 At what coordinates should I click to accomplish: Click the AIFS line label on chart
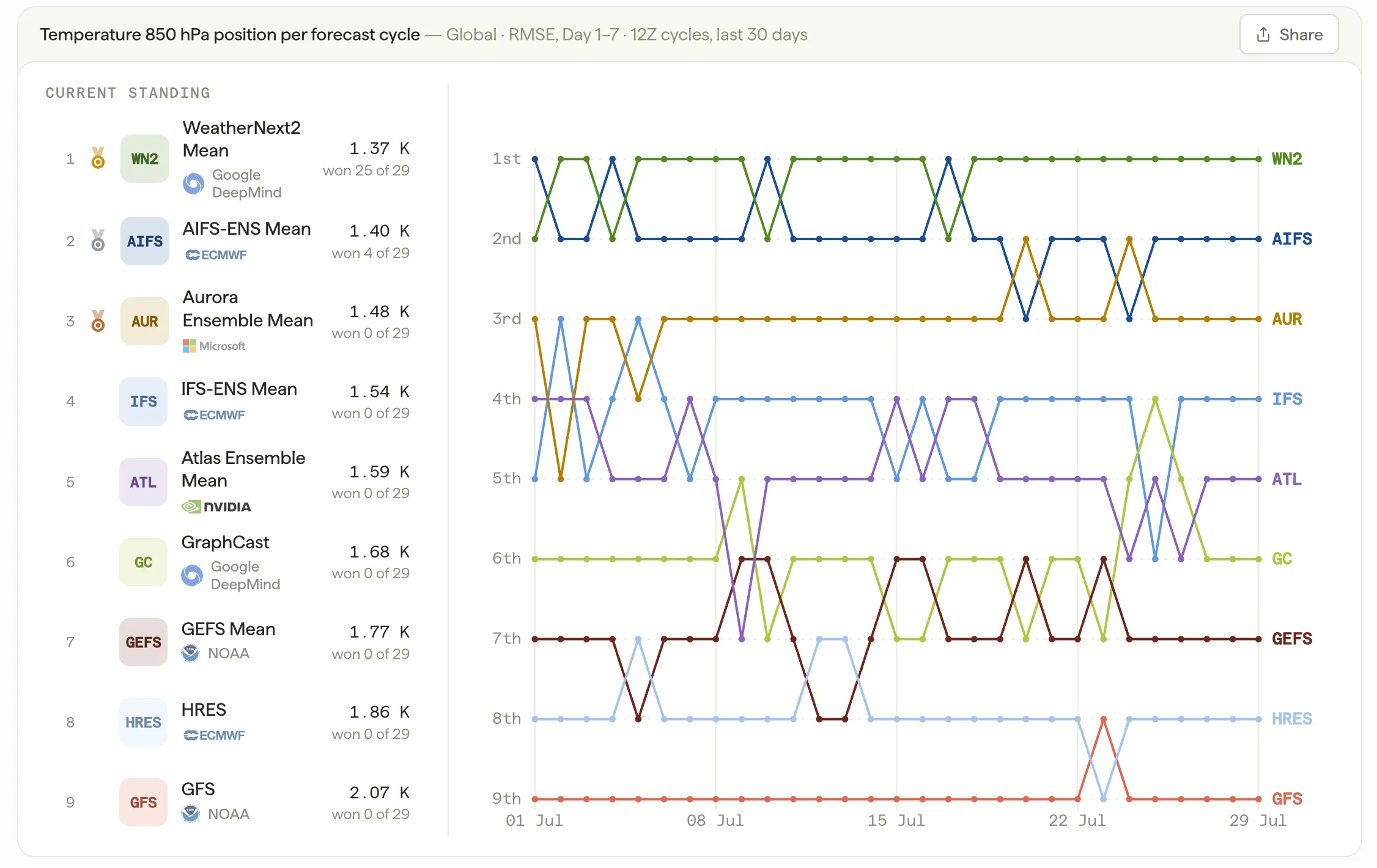(1292, 239)
